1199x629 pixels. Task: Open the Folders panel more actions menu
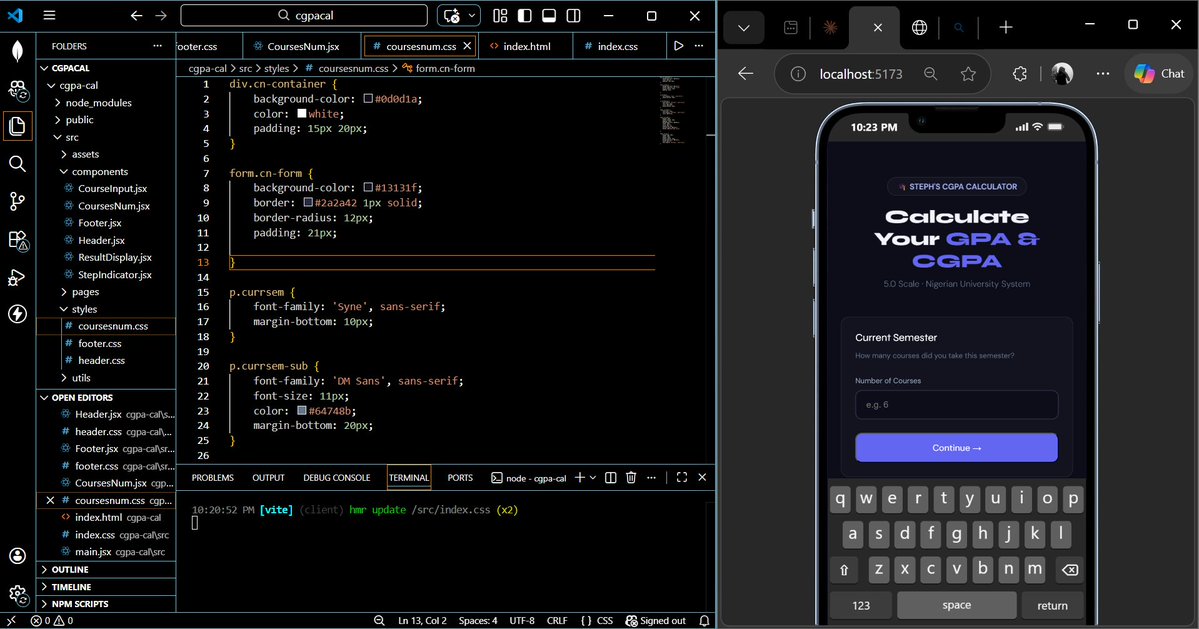click(158, 46)
